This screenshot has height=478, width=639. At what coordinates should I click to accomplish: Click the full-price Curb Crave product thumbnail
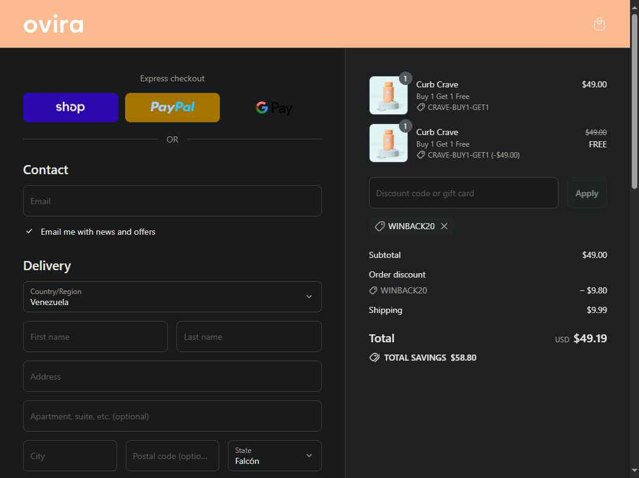point(388,95)
